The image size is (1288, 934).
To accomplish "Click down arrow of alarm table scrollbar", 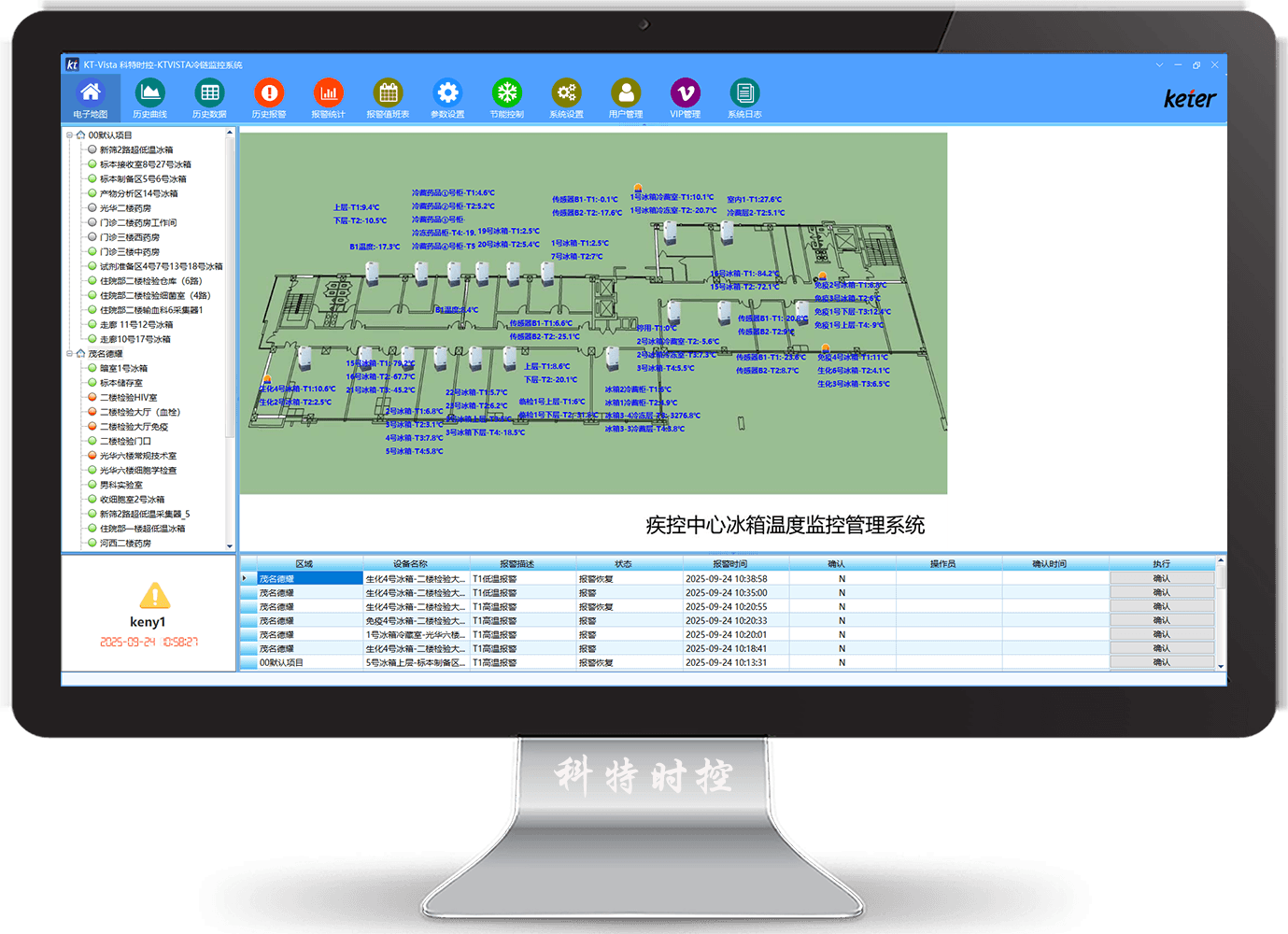I will coord(1221,666).
